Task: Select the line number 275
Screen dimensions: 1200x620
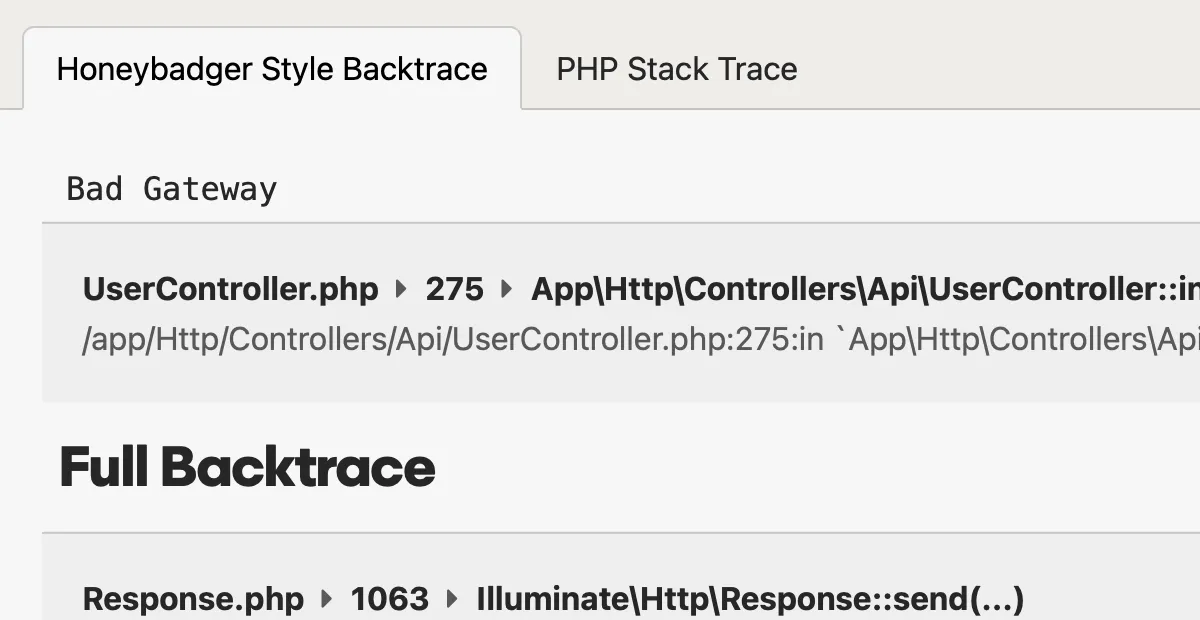Action: point(453,290)
